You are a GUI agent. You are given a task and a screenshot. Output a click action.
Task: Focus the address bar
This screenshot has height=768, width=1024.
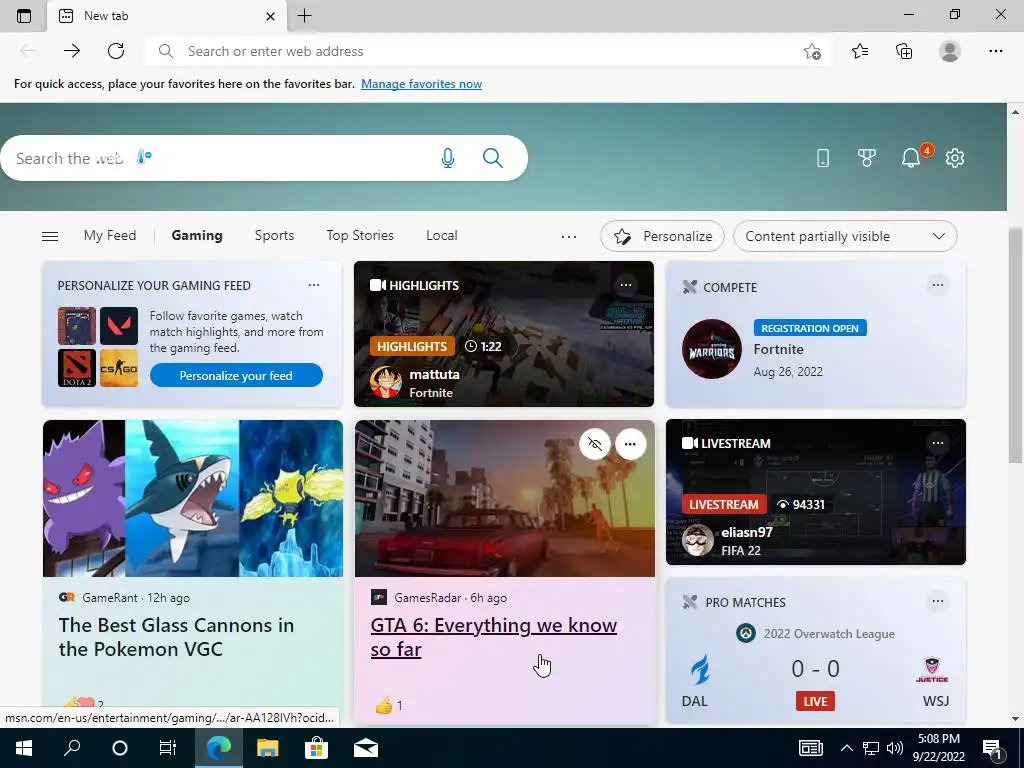click(487, 51)
